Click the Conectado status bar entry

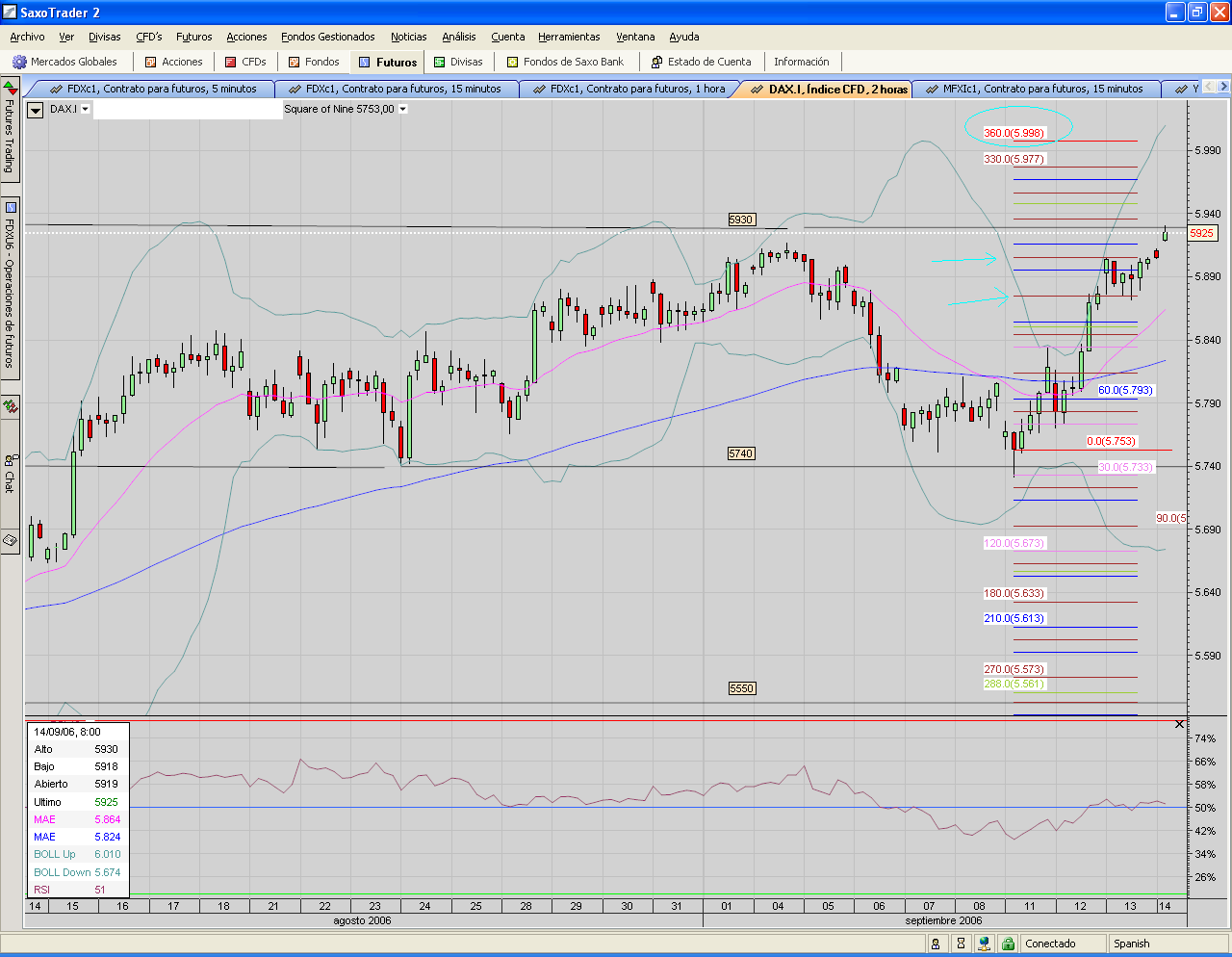[1062, 944]
